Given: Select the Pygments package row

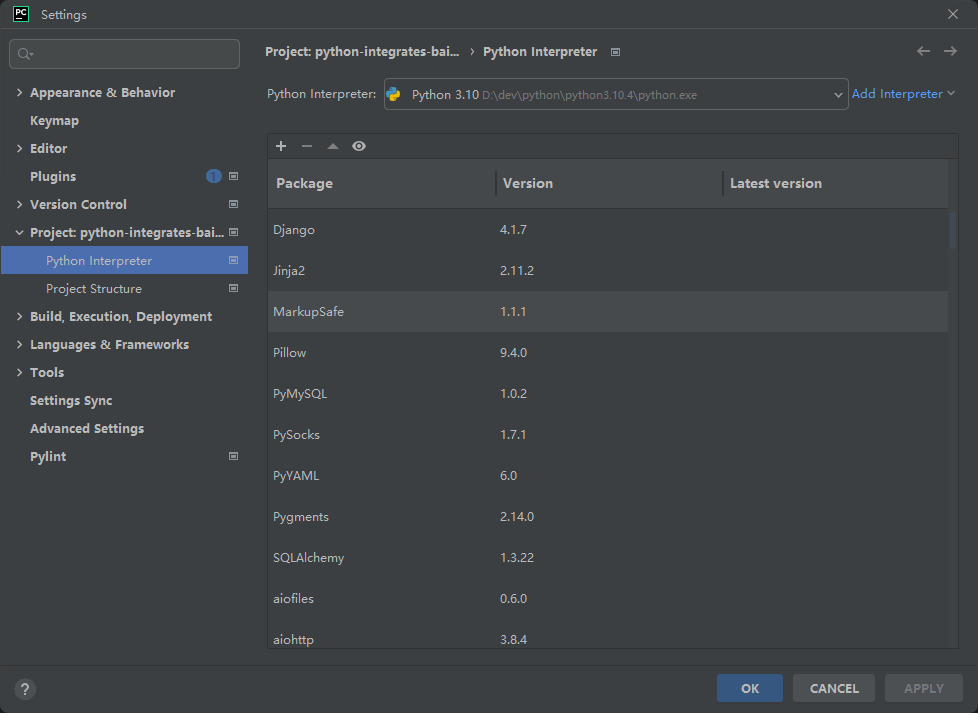Looking at the screenshot, I should click(x=608, y=516).
